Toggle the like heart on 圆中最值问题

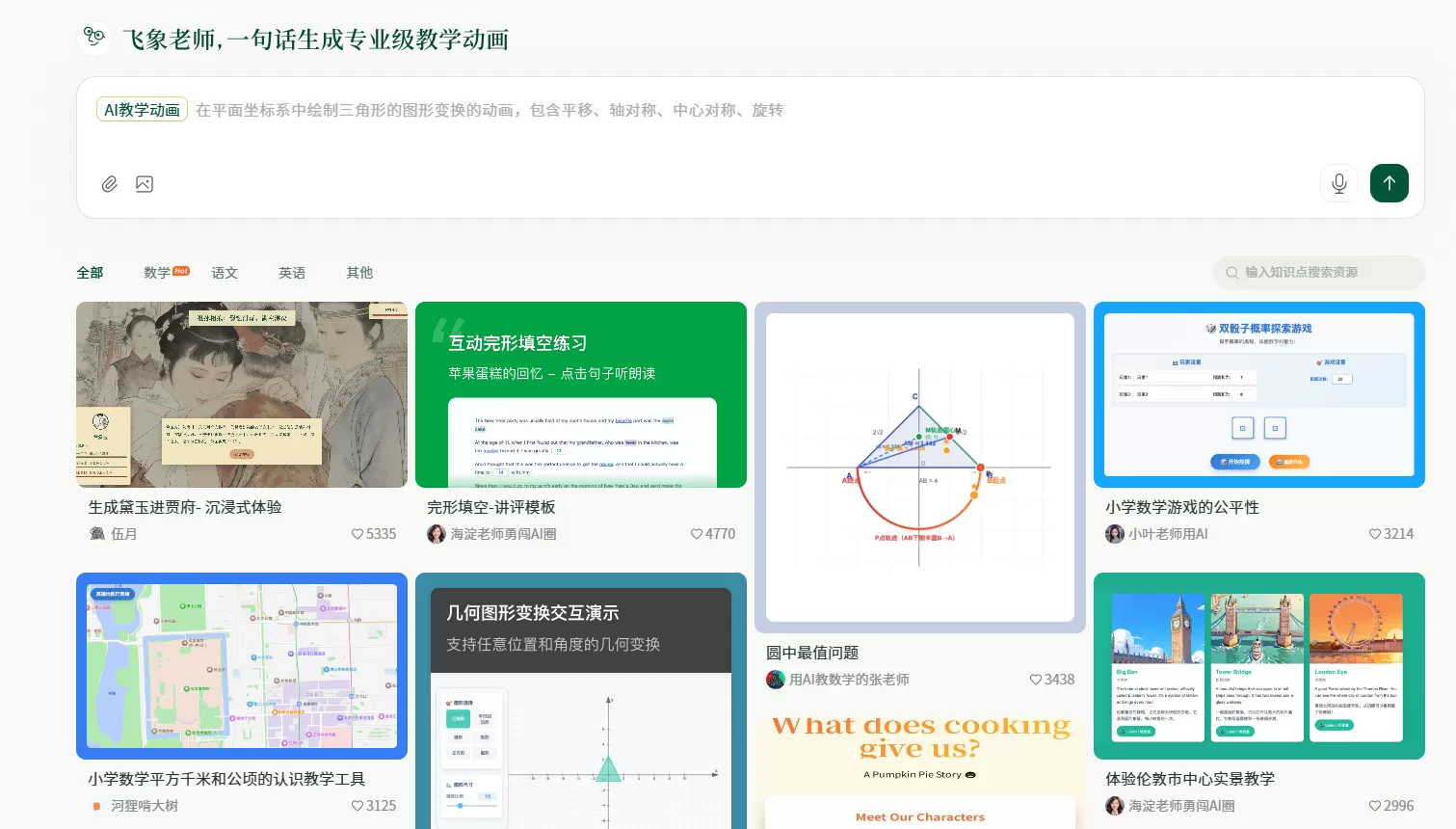pyautogui.click(x=1034, y=680)
